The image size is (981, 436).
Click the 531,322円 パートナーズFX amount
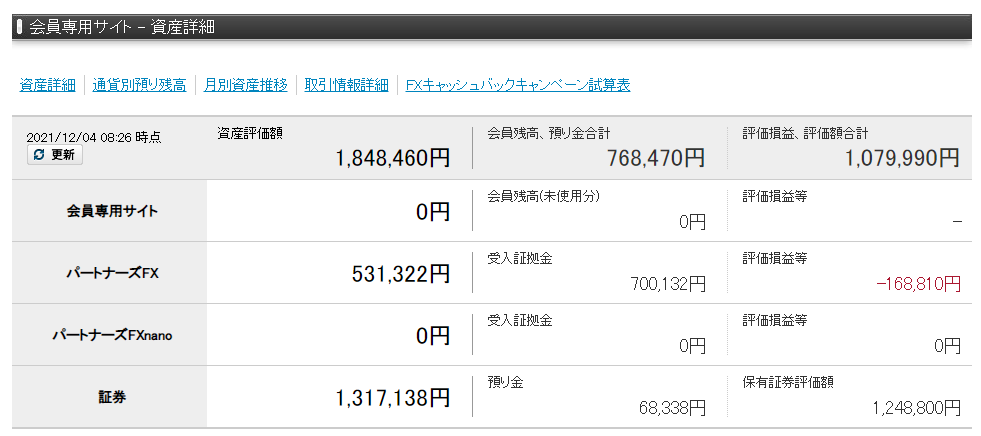pyautogui.click(x=401, y=274)
